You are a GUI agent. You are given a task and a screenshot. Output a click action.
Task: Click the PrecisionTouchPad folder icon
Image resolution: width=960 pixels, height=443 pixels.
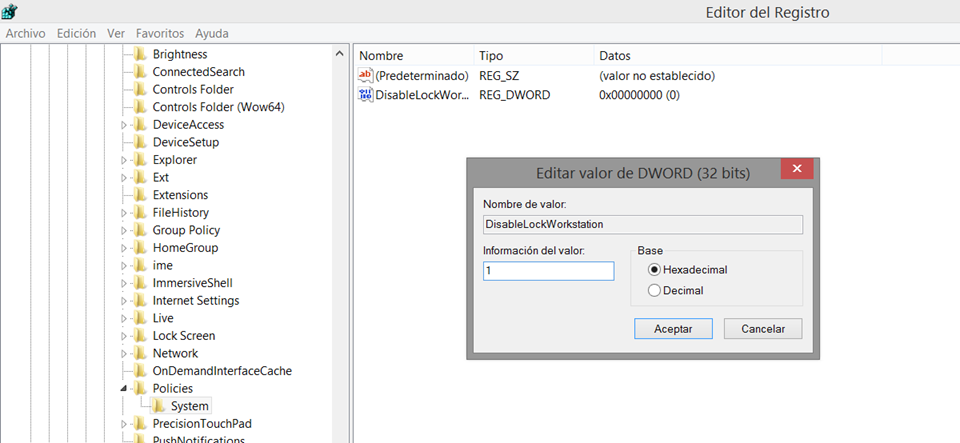pyautogui.click(x=140, y=424)
